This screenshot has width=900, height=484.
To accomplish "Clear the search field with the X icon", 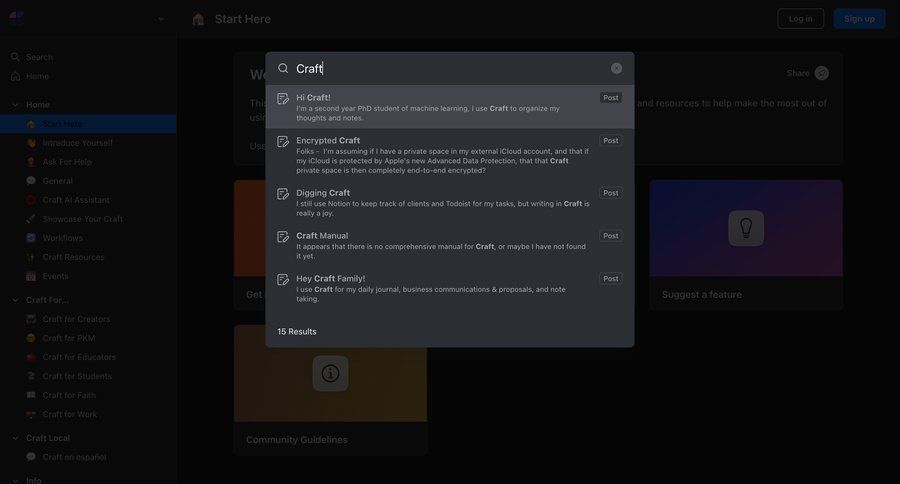I will 616,68.
